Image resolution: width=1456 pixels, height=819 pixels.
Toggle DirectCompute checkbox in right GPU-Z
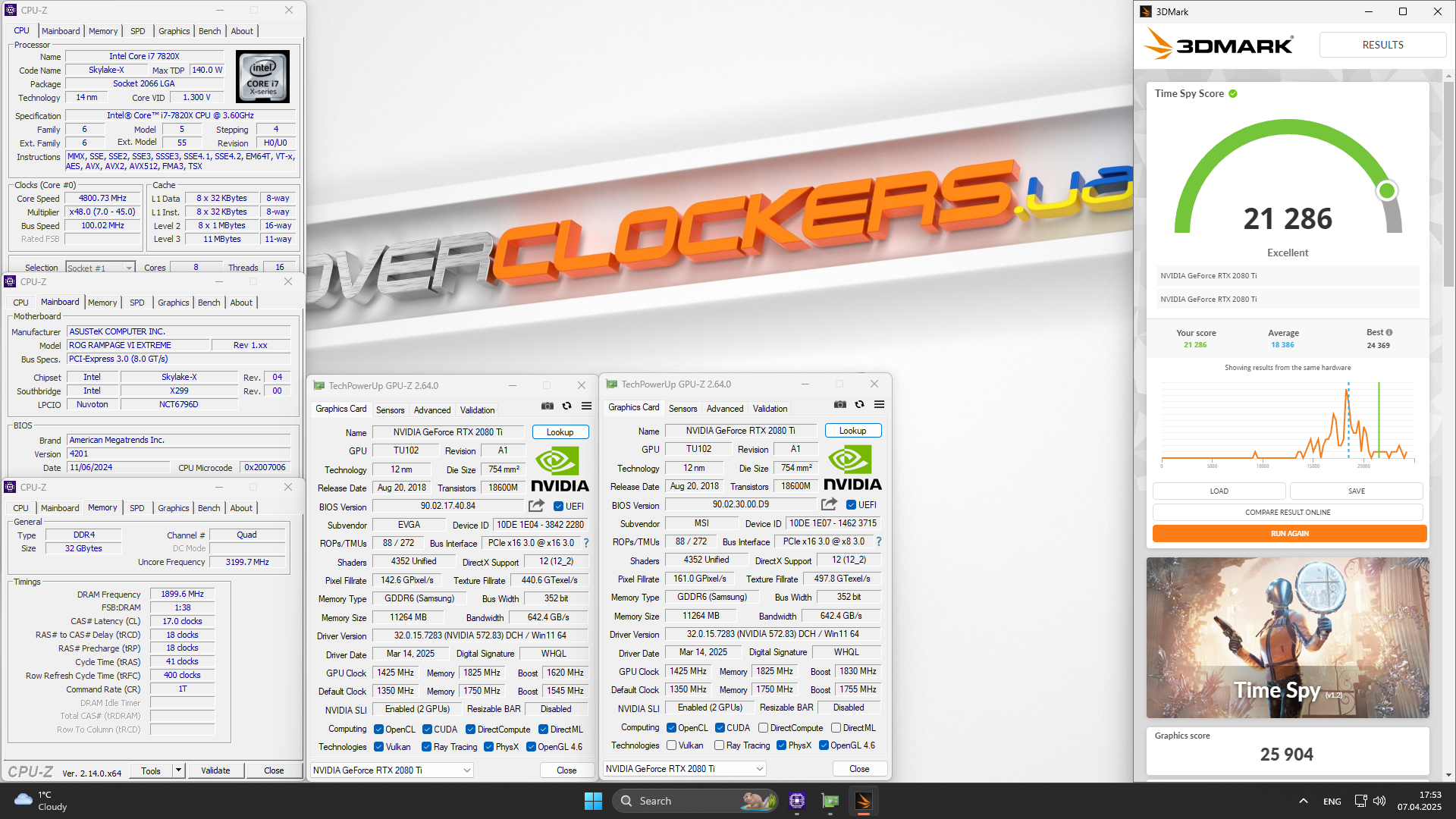[763, 728]
